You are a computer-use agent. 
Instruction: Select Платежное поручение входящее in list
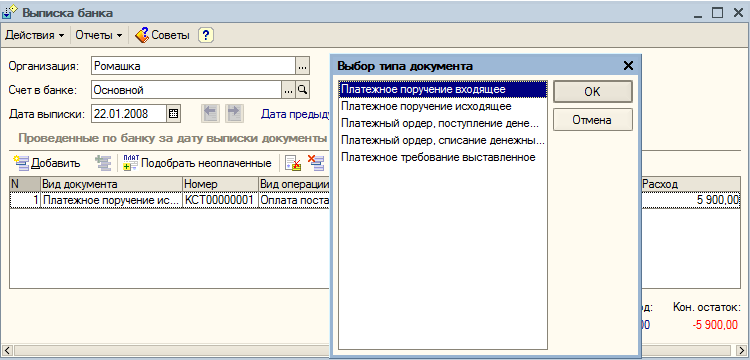point(442,89)
